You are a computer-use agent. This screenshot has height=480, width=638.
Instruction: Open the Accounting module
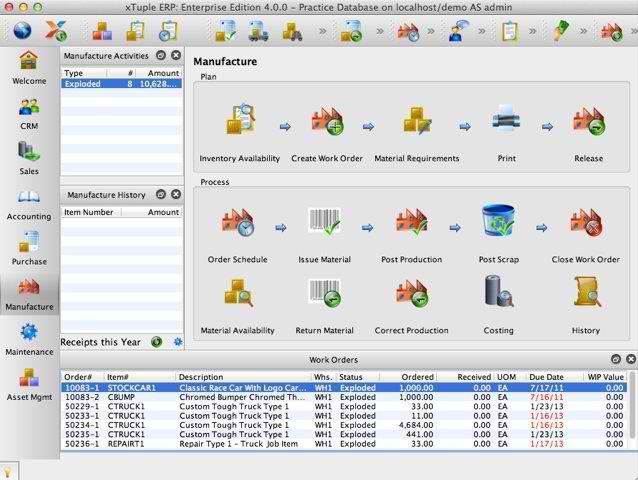(x=29, y=205)
